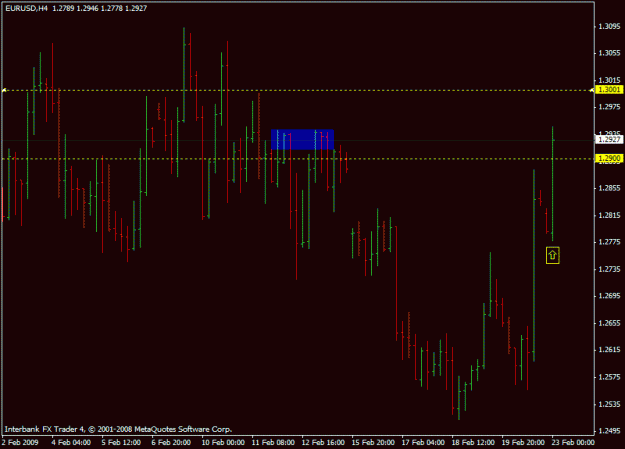Screen dimensions: 625x449
Task: Click the yellow 1.2900 price line label
Action: point(609,159)
